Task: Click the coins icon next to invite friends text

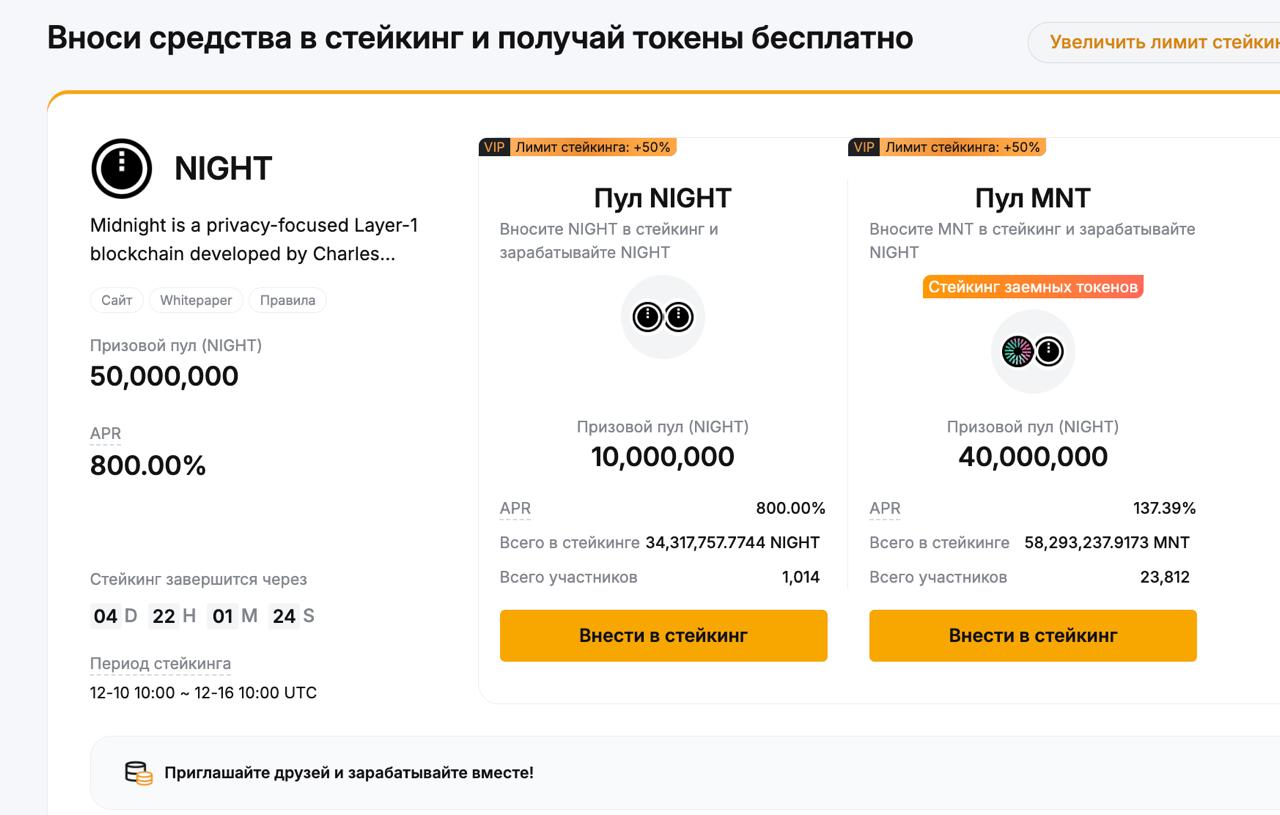Action: click(x=137, y=771)
